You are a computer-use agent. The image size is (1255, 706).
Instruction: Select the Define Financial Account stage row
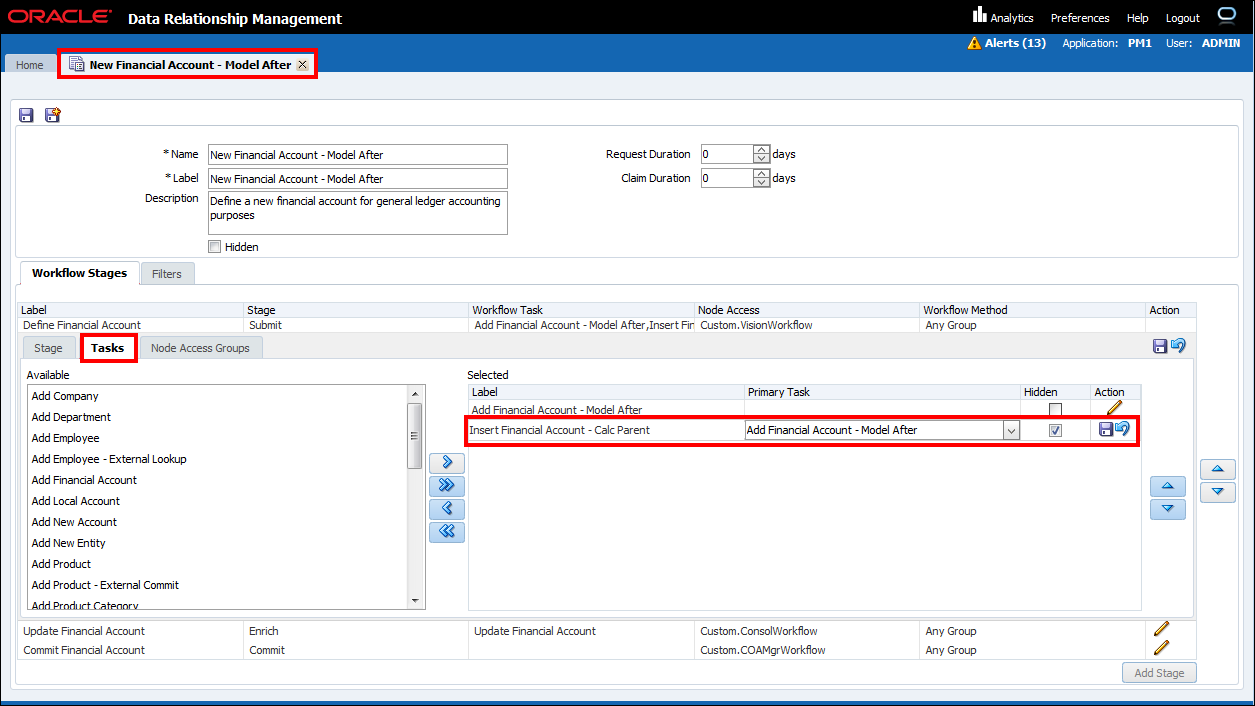[x=607, y=325]
